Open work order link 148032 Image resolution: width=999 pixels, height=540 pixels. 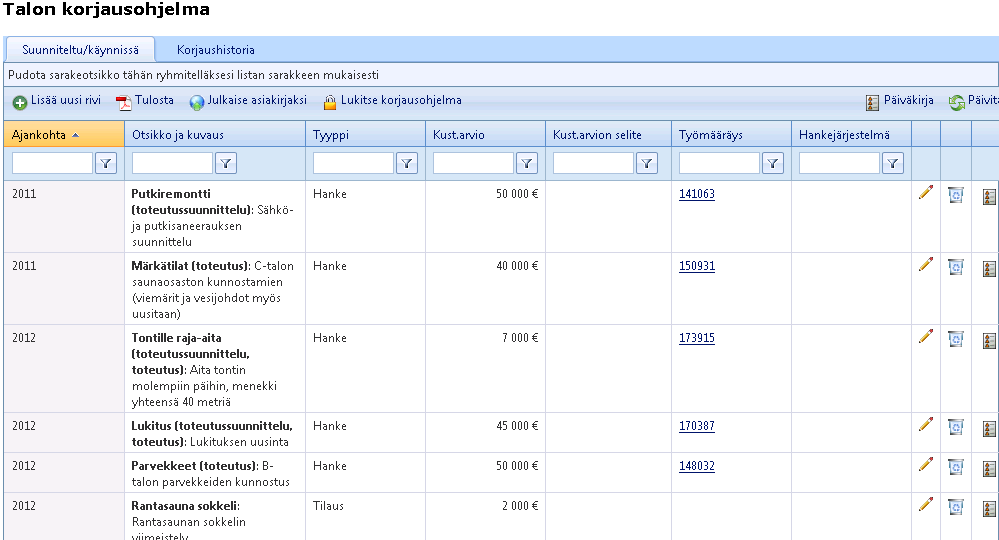(696, 465)
